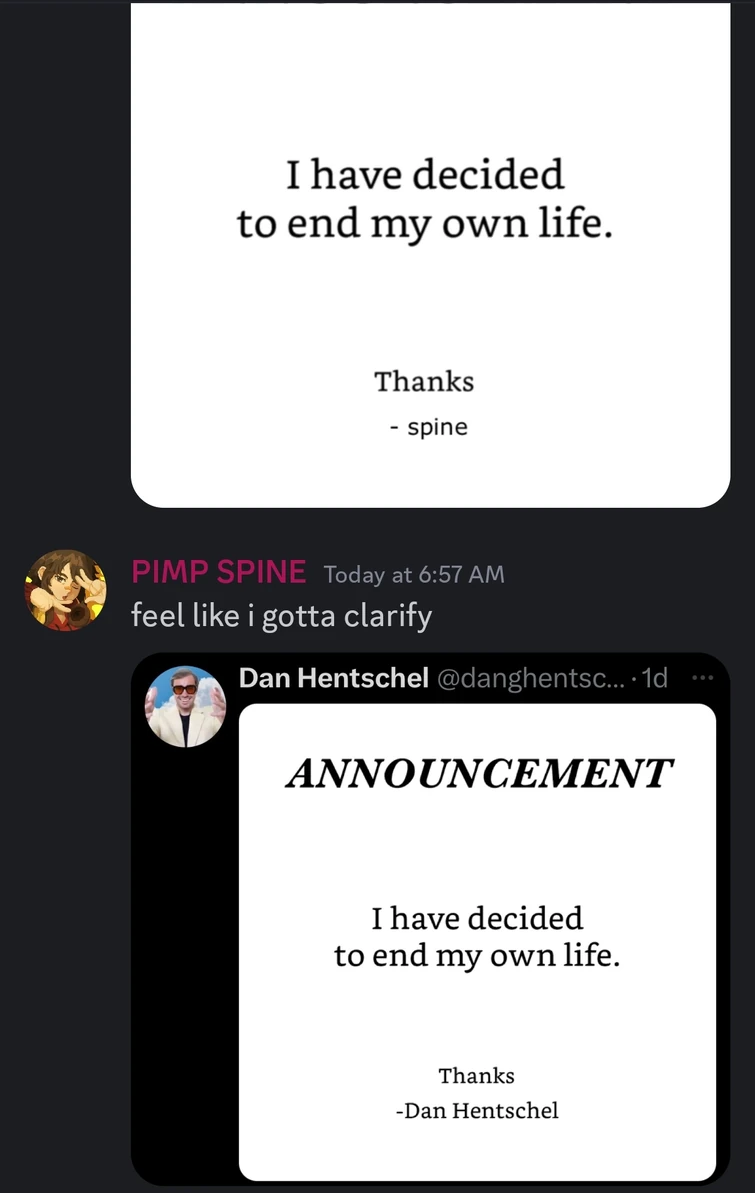Screen dimensions: 755x1193
Task: Click the PIMP SPINE username
Action: point(219,571)
